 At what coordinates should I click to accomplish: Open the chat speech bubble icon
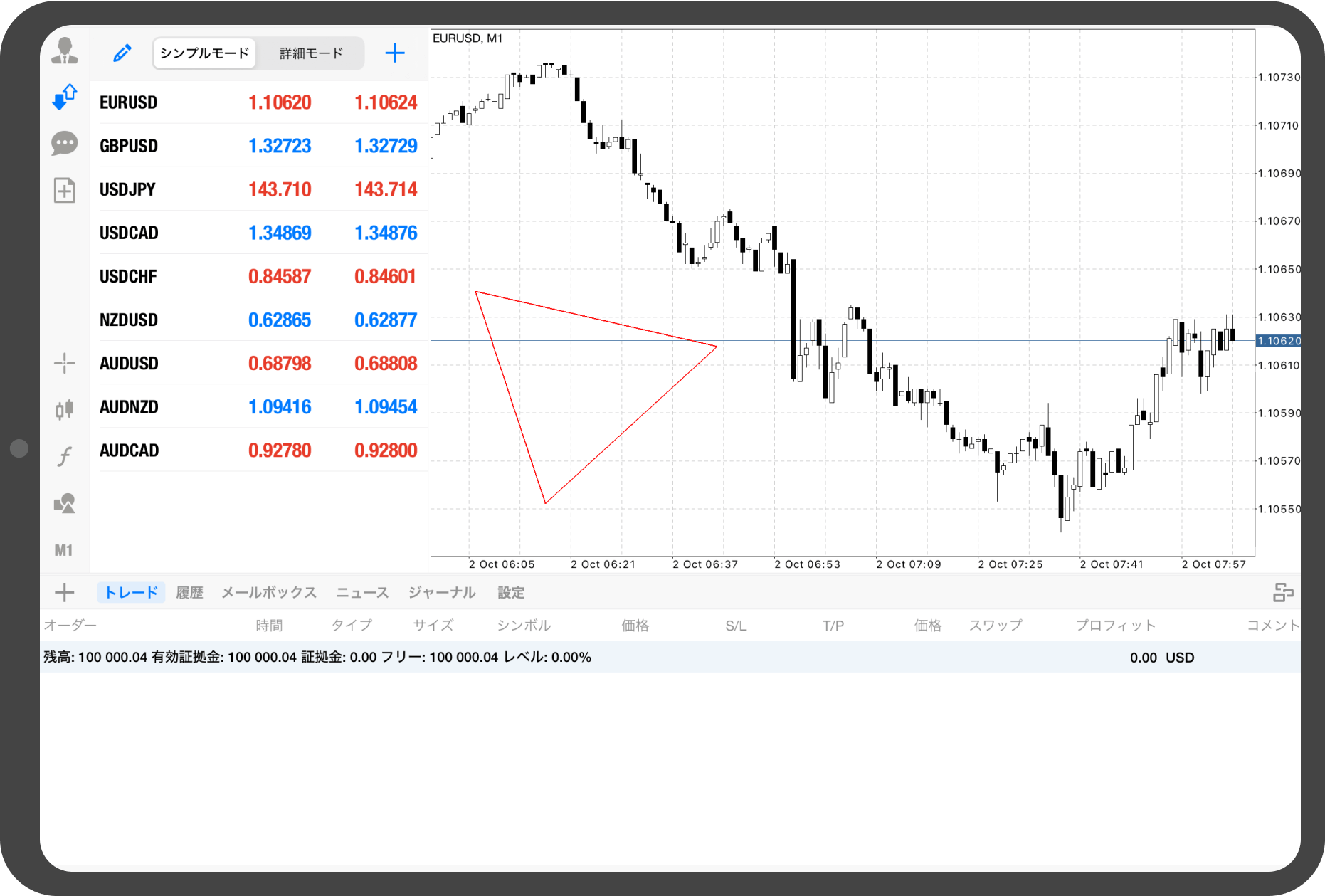(65, 144)
